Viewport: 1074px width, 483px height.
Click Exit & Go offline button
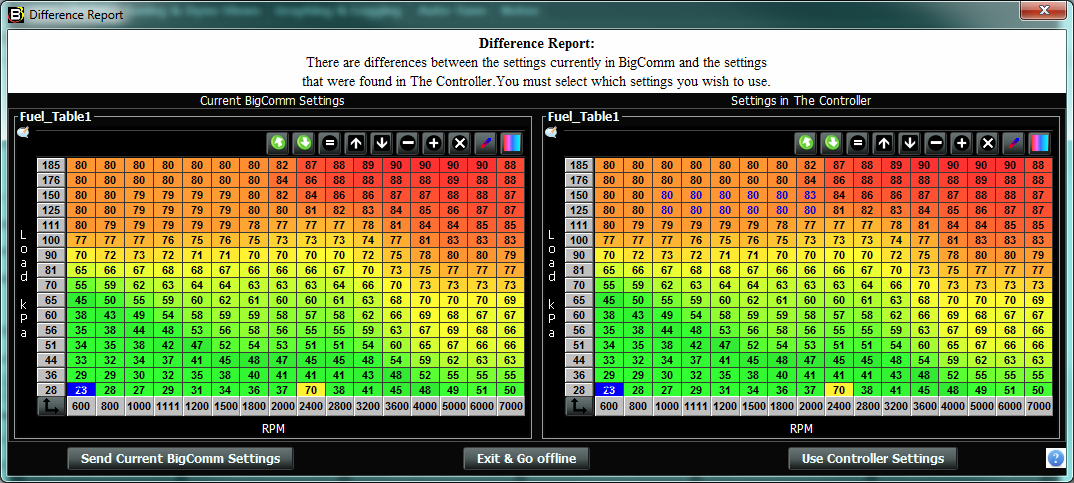coord(526,458)
